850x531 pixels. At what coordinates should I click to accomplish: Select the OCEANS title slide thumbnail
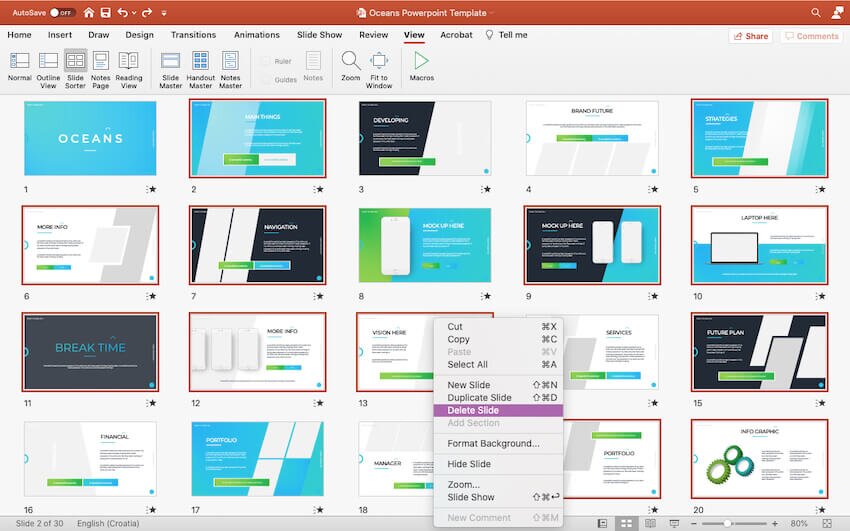(x=90, y=139)
